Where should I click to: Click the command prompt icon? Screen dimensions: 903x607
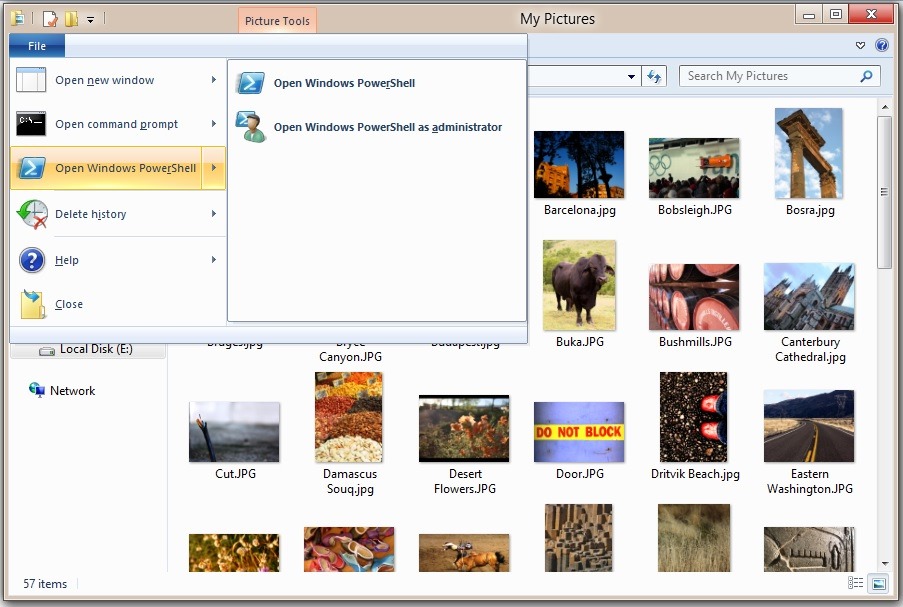pyautogui.click(x=31, y=123)
